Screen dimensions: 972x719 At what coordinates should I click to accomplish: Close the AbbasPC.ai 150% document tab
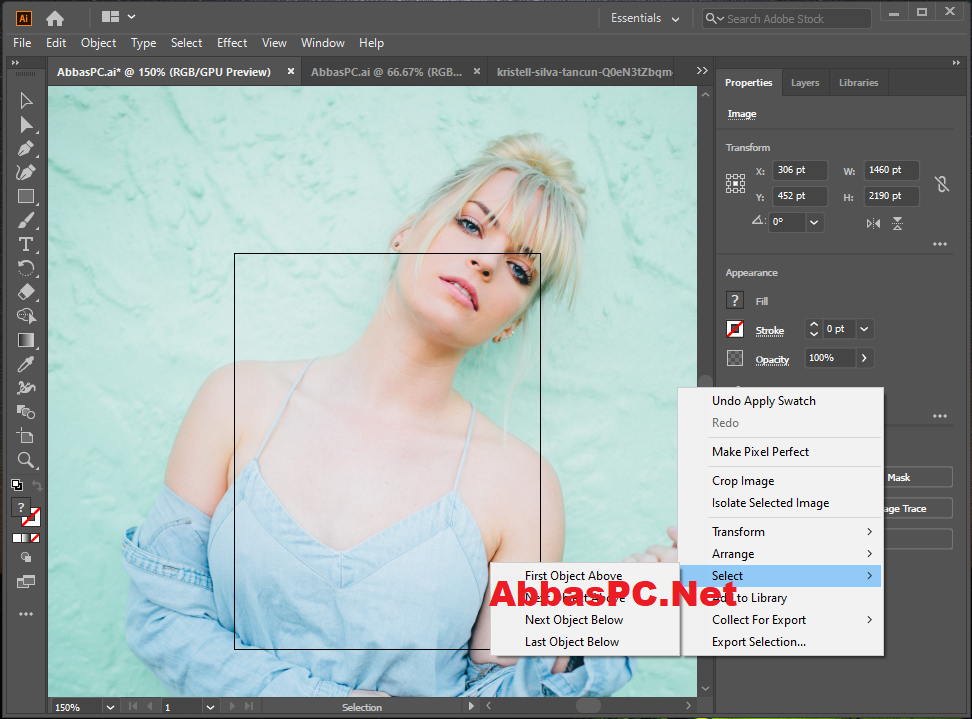click(290, 71)
